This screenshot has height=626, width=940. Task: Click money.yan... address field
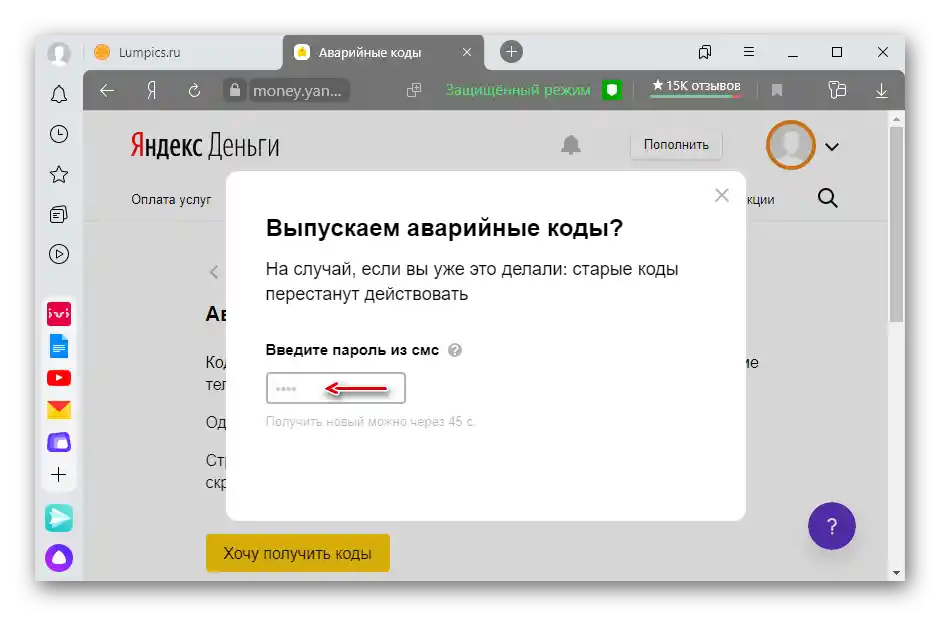[297, 91]
